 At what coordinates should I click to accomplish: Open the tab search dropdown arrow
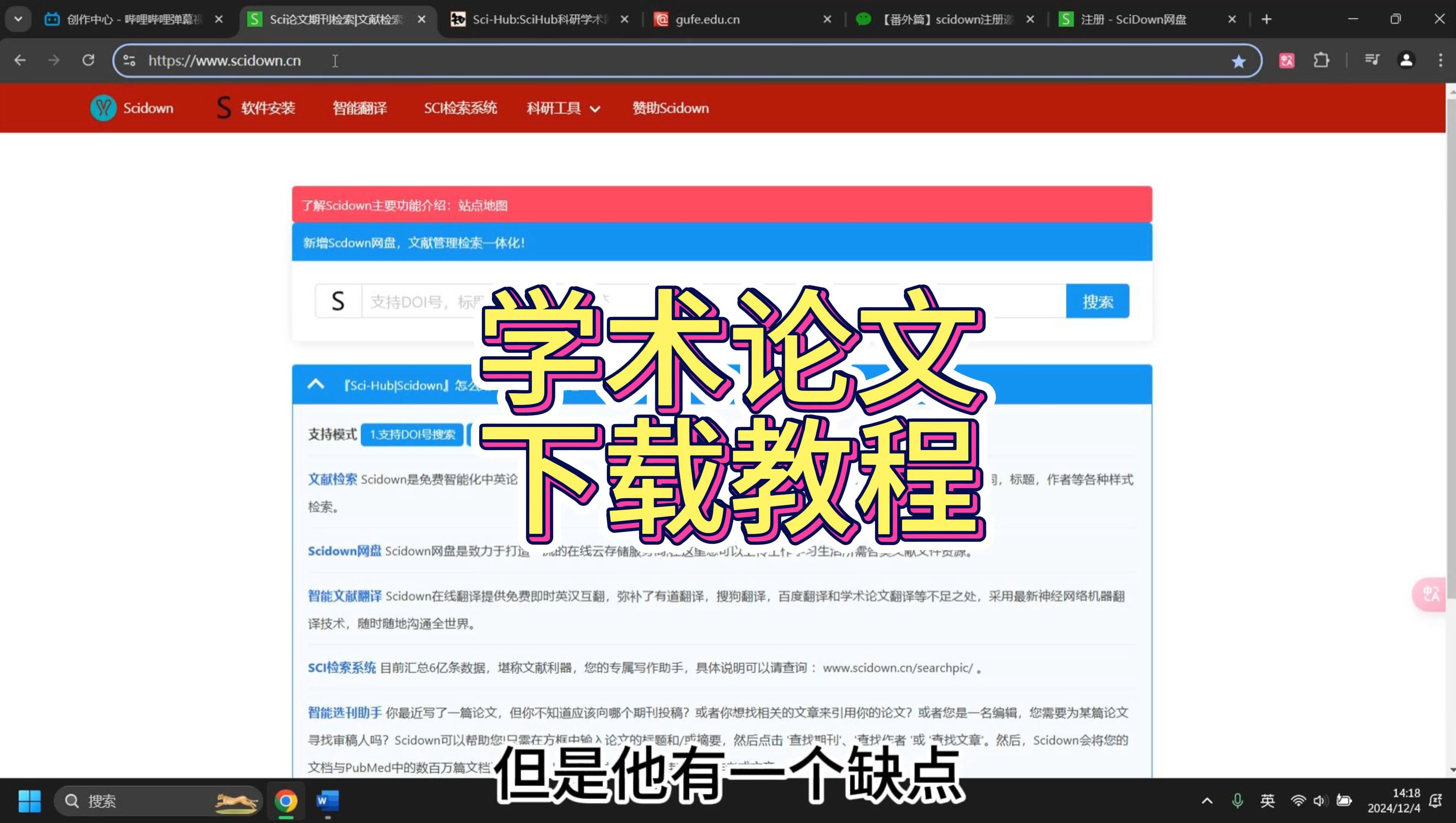[x=18, y=19]
